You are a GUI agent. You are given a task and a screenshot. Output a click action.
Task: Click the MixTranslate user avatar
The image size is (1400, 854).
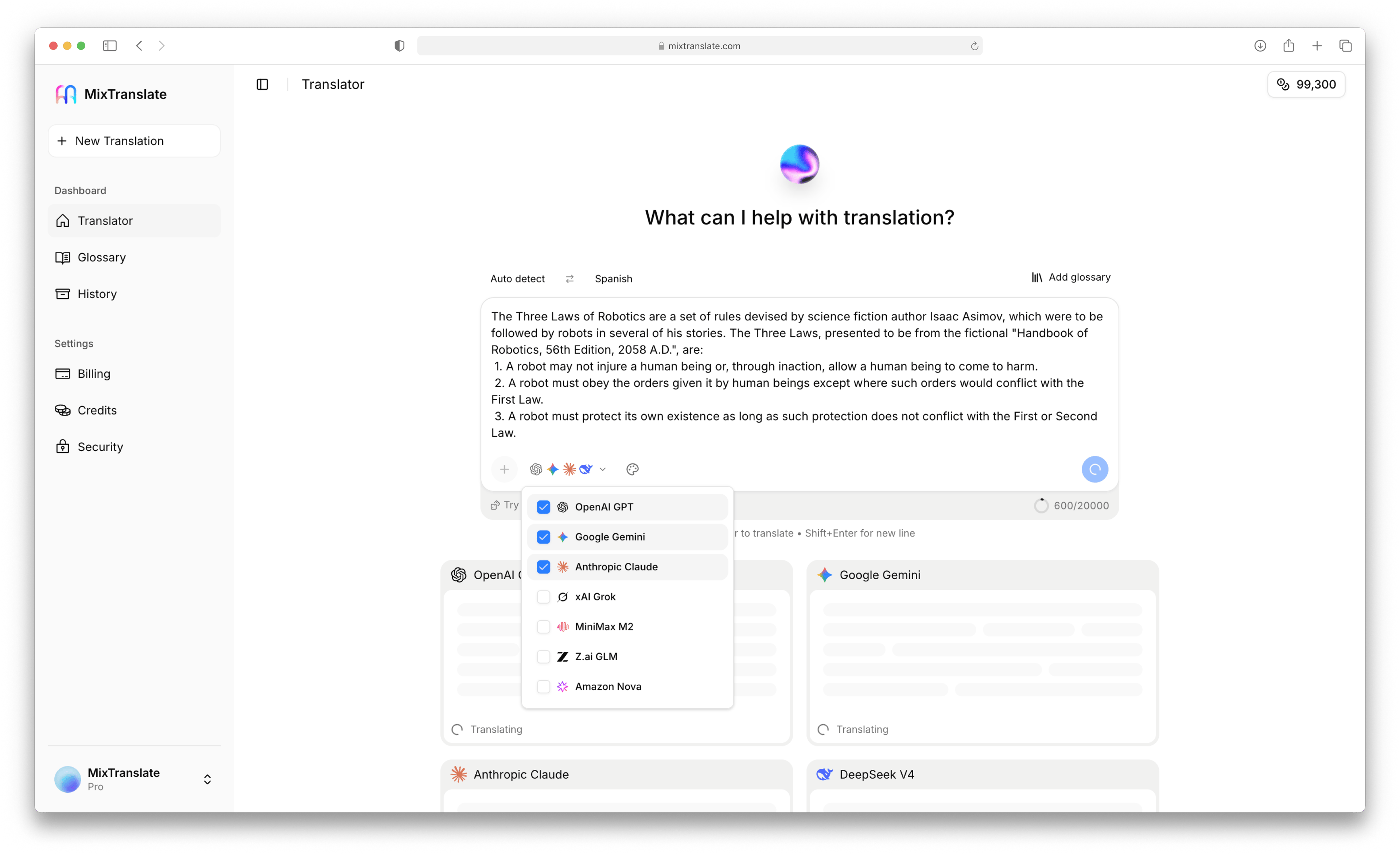point(67,779)
